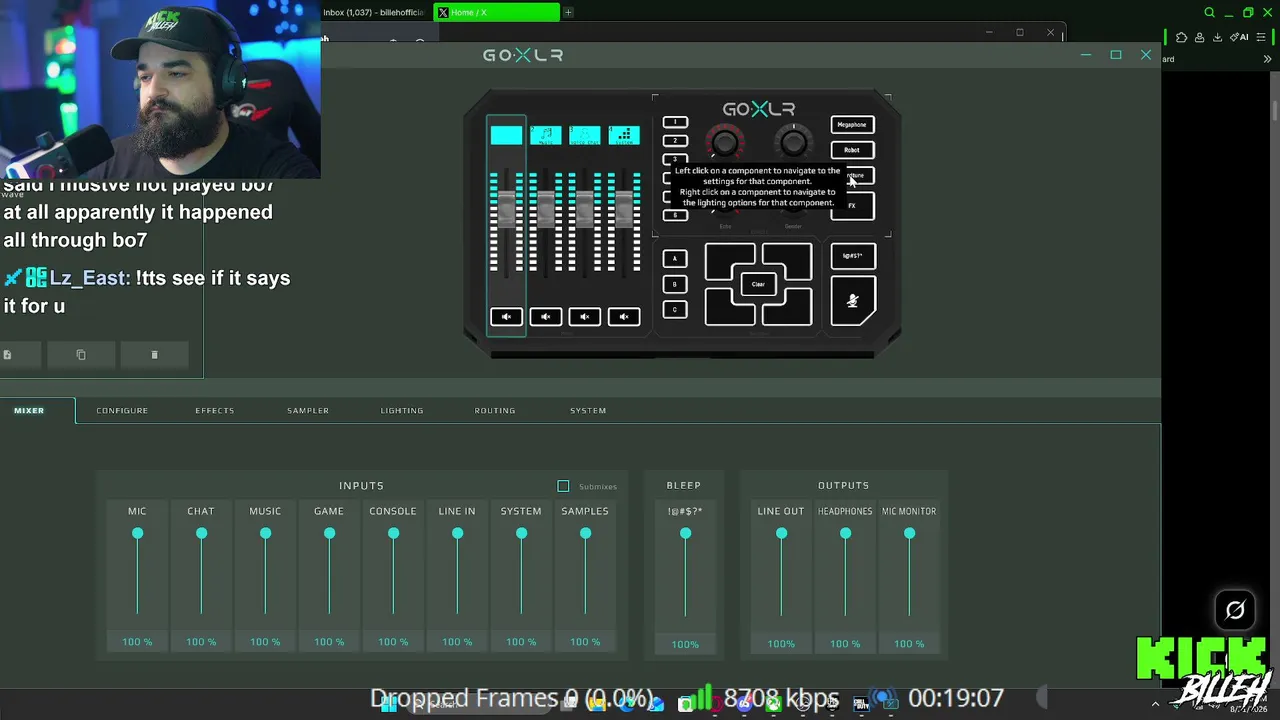The width and height of the screenshot is (1280, 720).
Task: Click the Line Out output volume slider
Action: 781,573
